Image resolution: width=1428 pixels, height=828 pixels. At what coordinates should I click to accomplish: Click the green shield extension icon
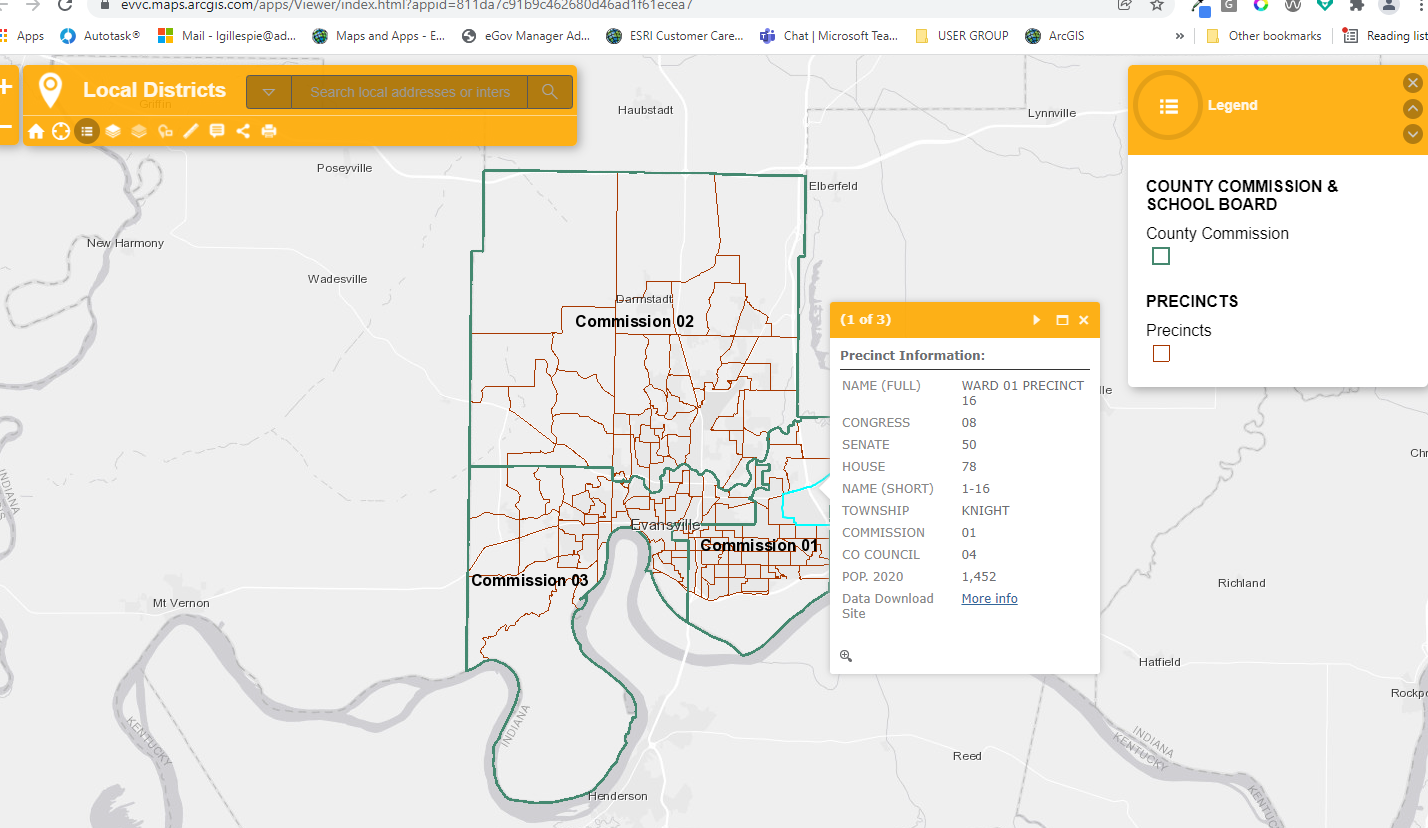click(x=1325, y=5)
